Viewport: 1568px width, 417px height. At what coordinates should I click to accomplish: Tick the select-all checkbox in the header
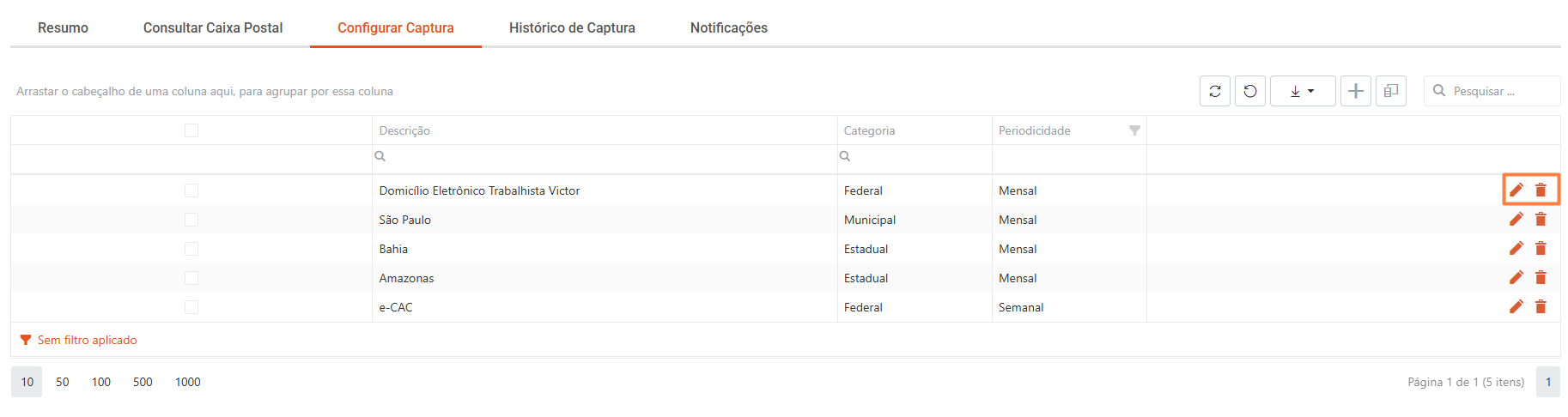click(191, 130)
